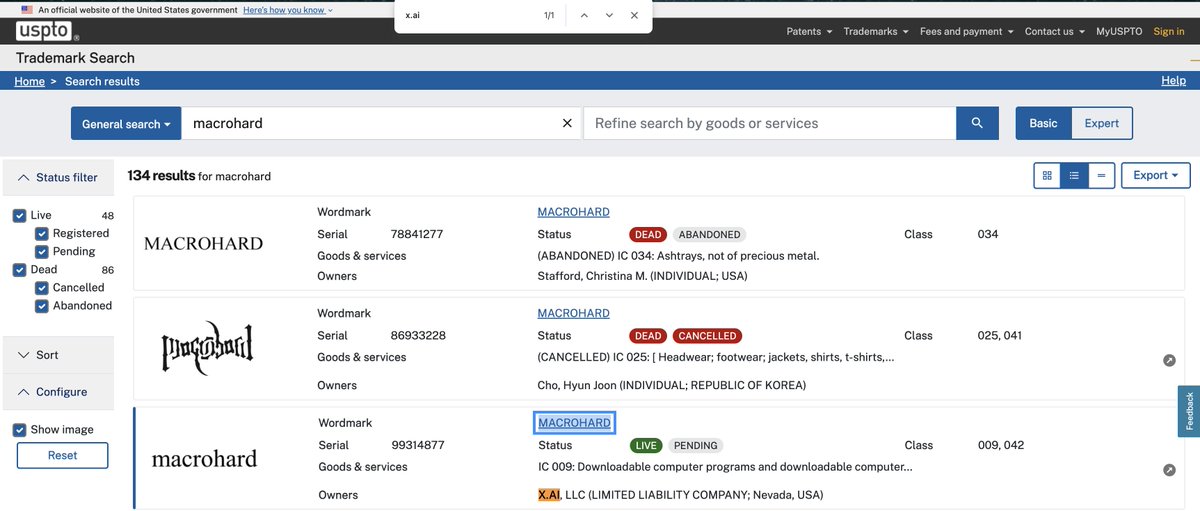The width and height of the screenshot is (1200, 511).
Task: Expand the Sort section
Action: coord(59,355)
